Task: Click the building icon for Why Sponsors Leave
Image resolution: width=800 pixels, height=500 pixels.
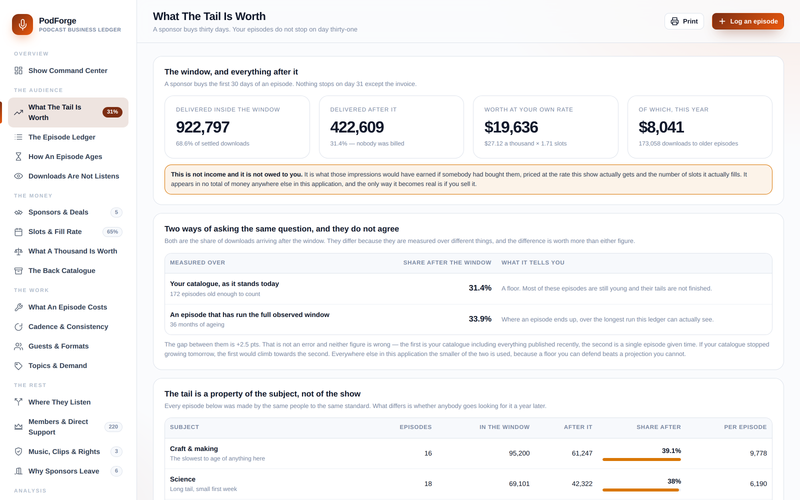Action: [18, 471]
